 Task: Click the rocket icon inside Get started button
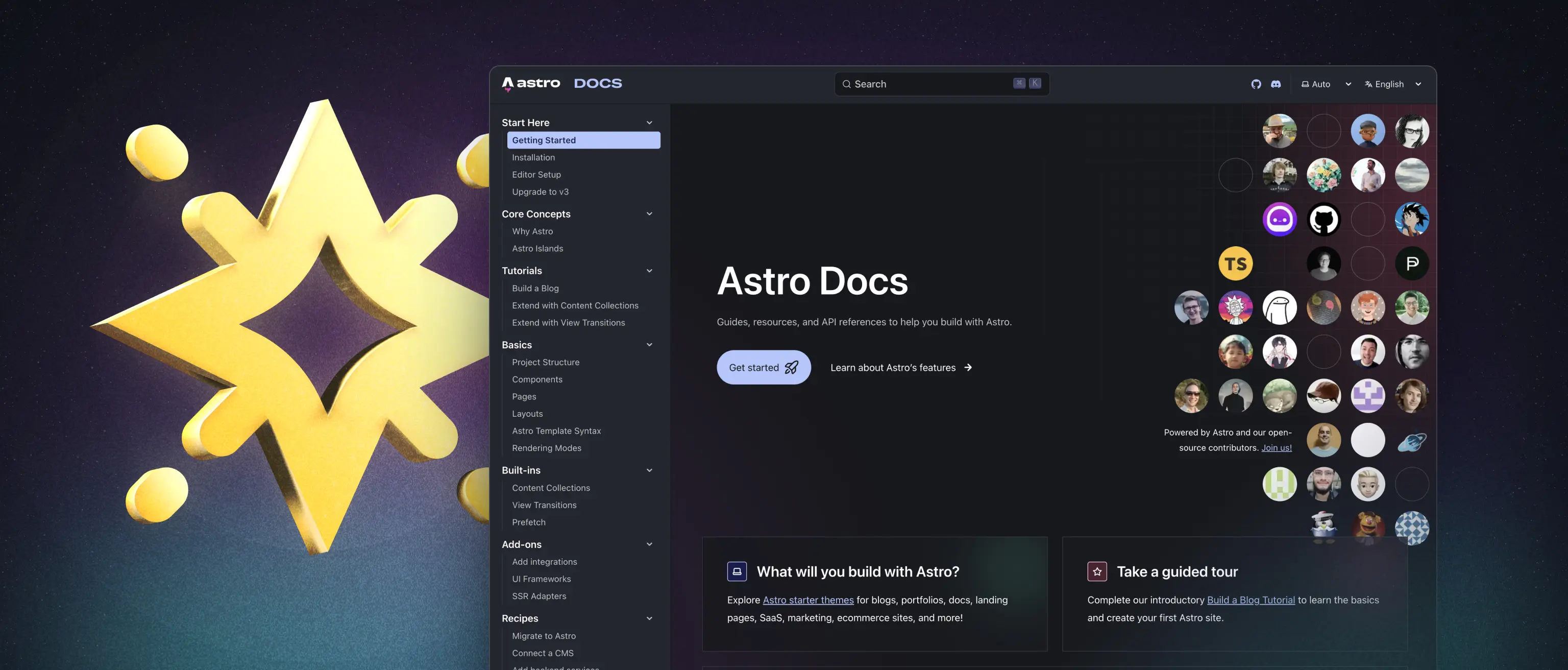click(x=791, y=367)
